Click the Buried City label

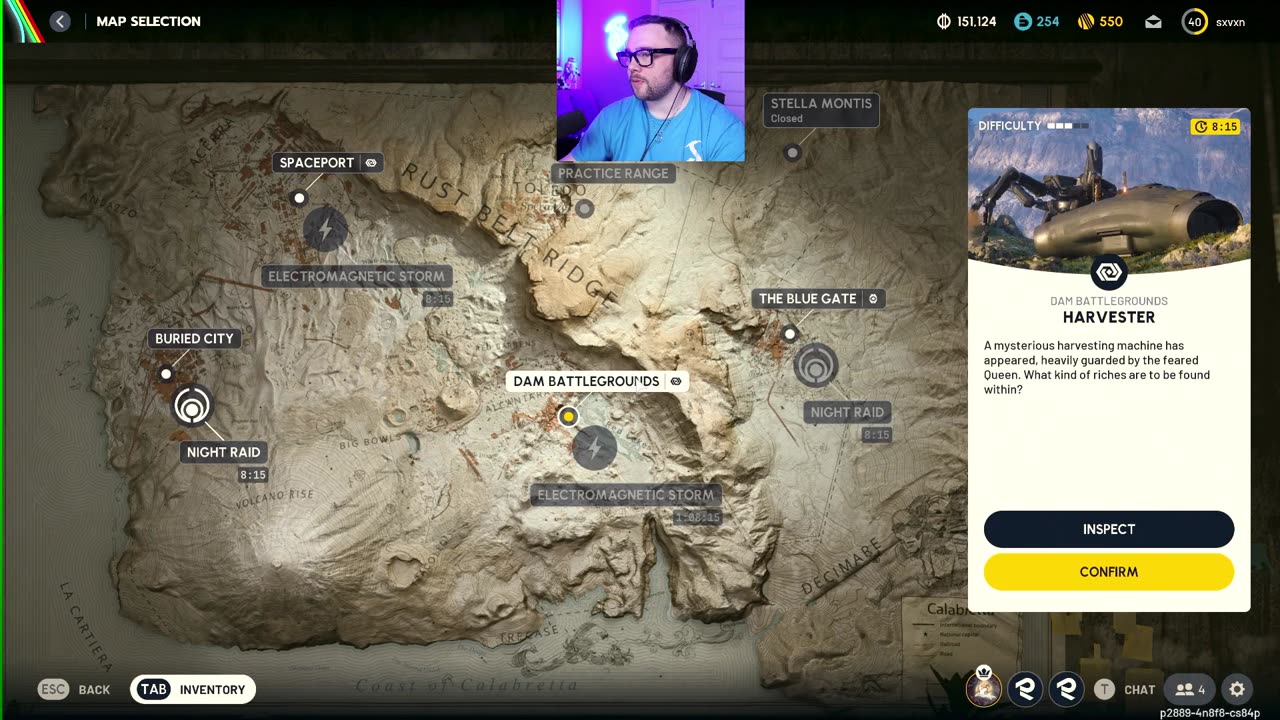click(194, 339)
